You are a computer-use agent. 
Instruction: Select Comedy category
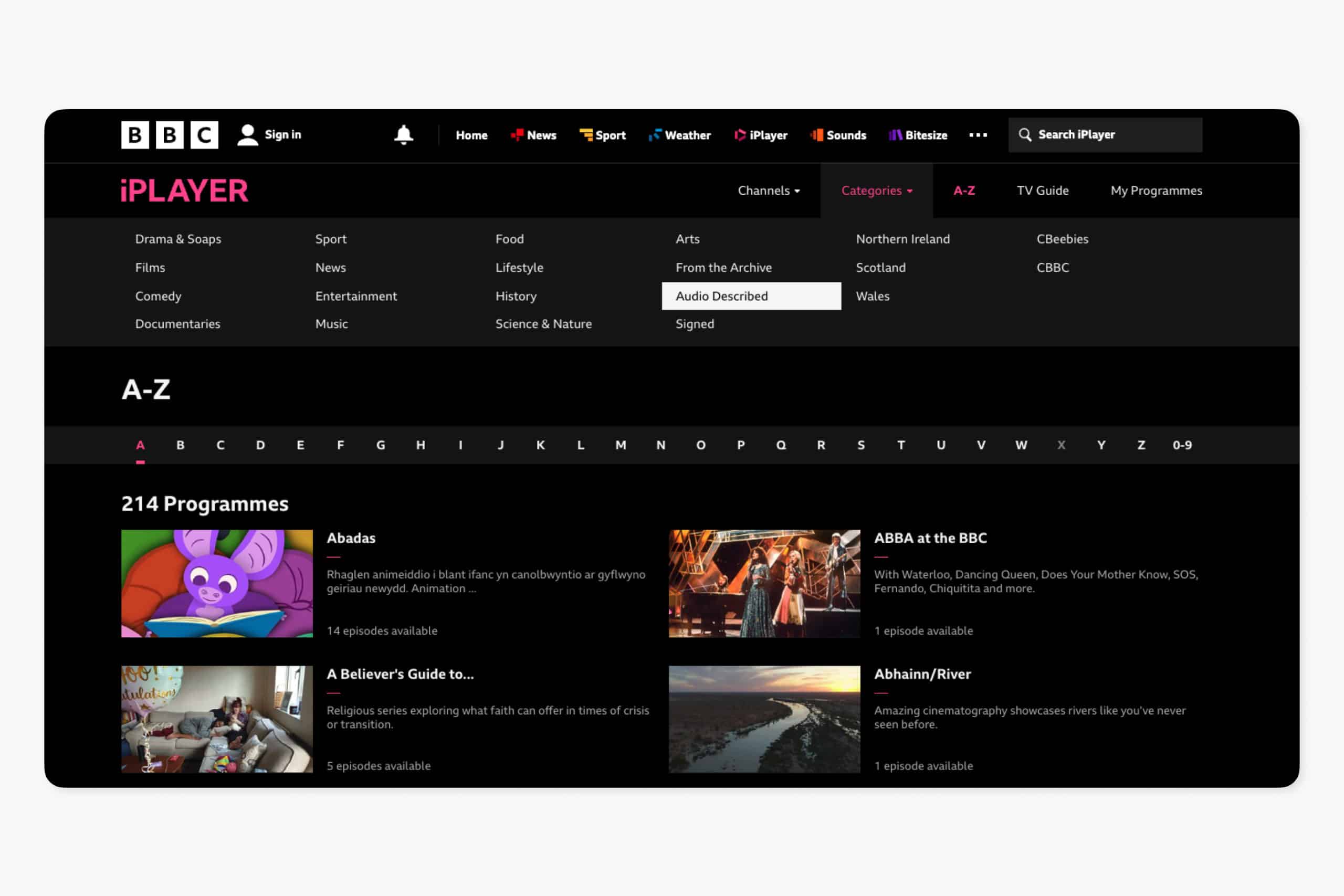tap(158, 297)
